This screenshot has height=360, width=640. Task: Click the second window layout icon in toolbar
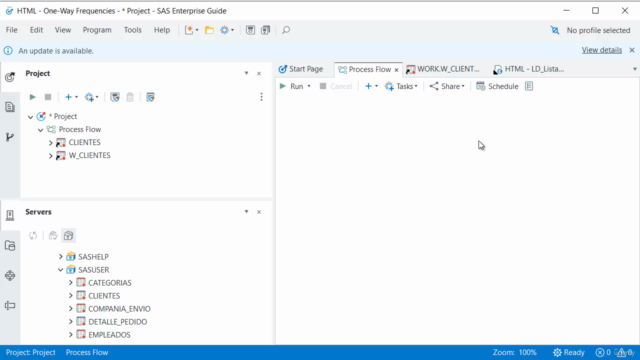[266, 30]
